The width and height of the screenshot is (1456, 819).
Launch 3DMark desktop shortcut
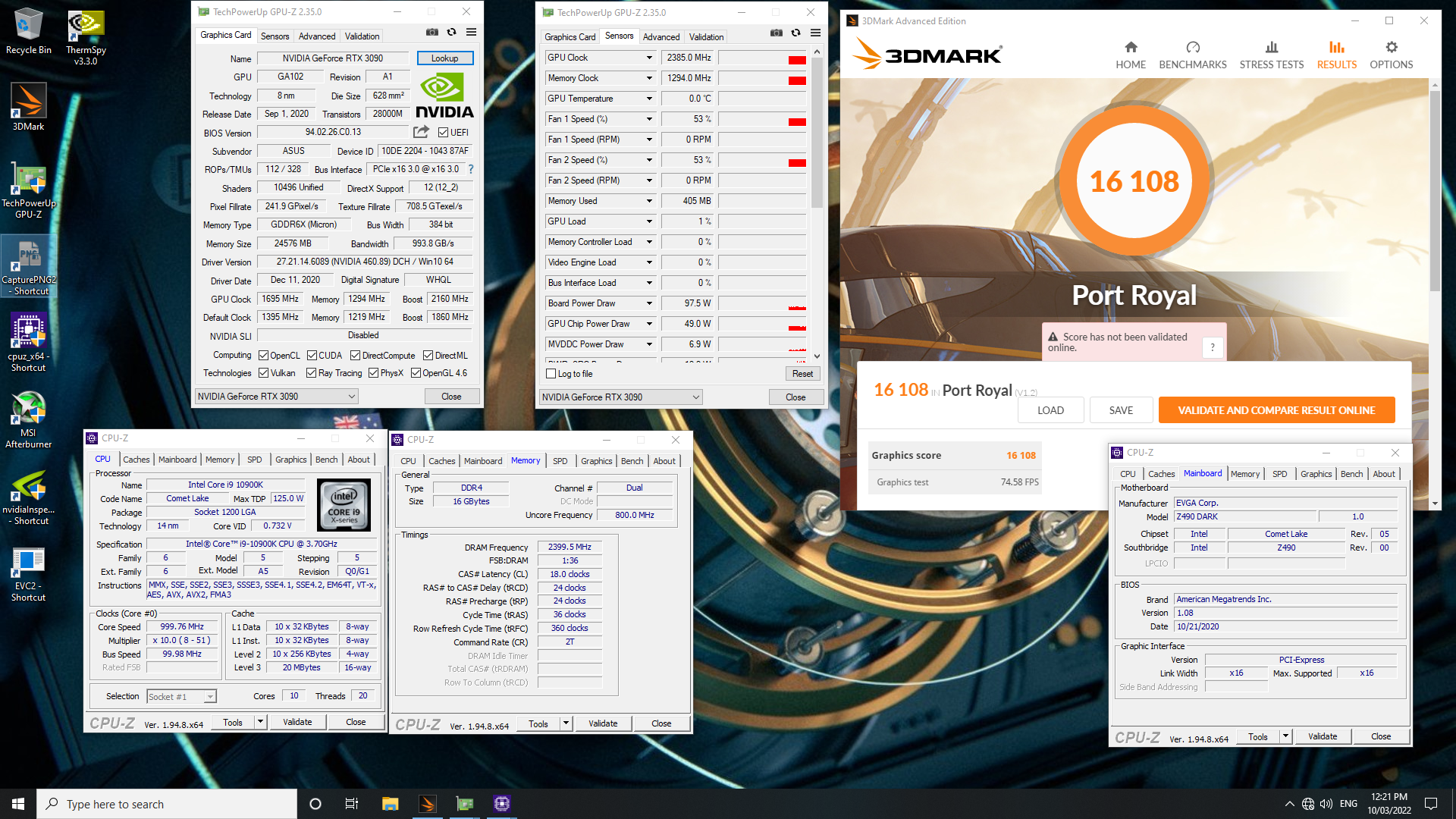(x=28, y=106)
